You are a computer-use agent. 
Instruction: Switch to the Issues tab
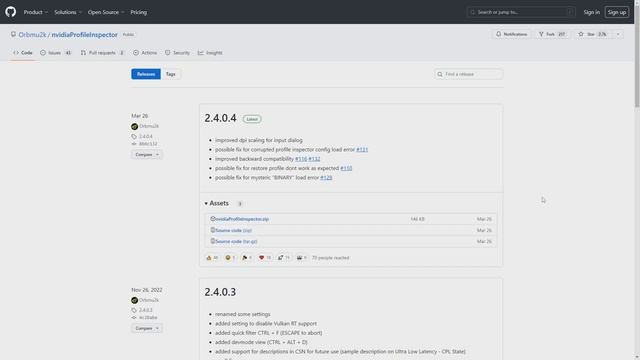56,53
